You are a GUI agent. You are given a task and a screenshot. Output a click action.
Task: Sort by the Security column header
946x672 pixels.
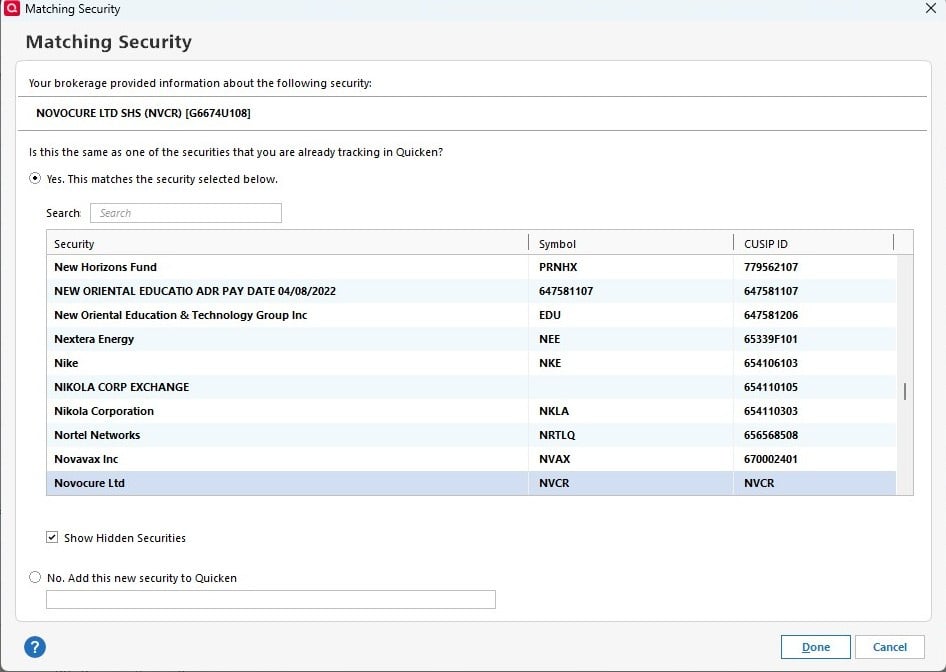pyautogui.click(x=286, y=244)
